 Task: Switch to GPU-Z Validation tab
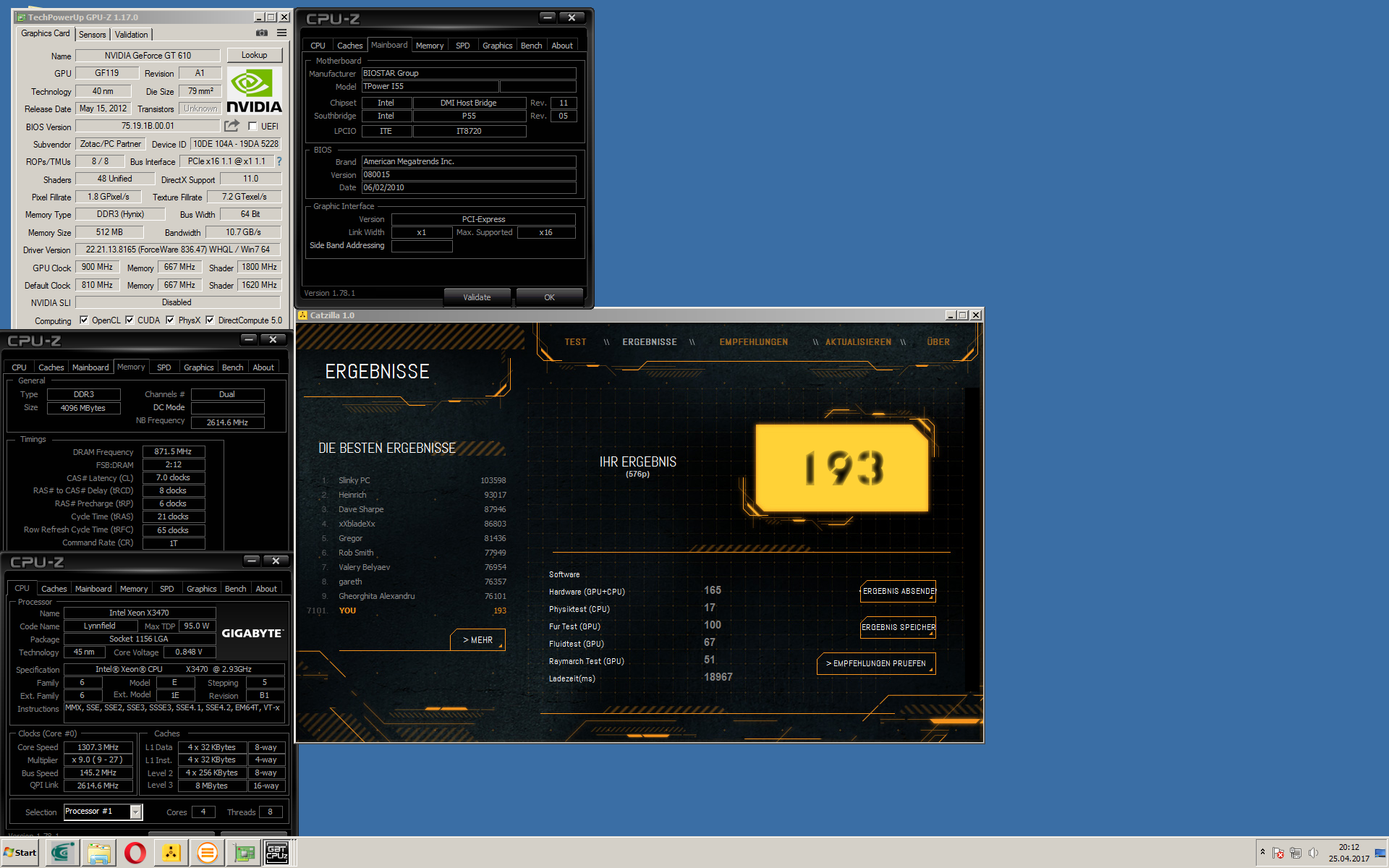[x=131, y=35]
